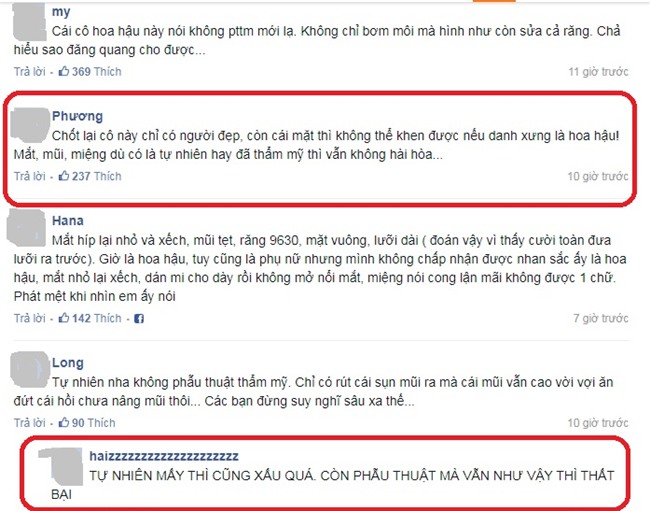Click Phương's blurred avatar thumbnail
Screen dimensions: 650x511
30,124
